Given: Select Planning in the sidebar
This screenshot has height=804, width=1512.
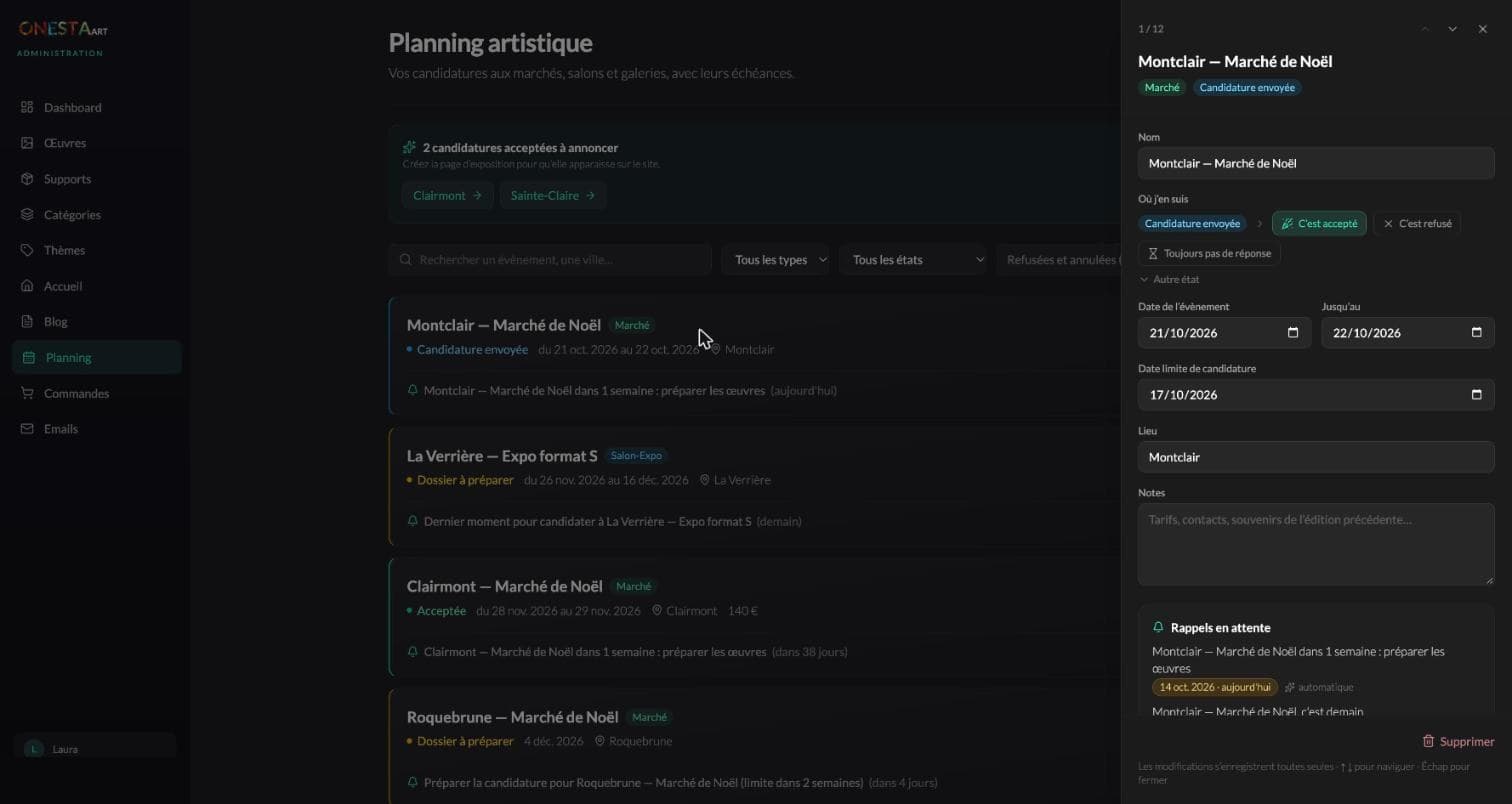Looking at the screenshot, I should tap(97, 357).
